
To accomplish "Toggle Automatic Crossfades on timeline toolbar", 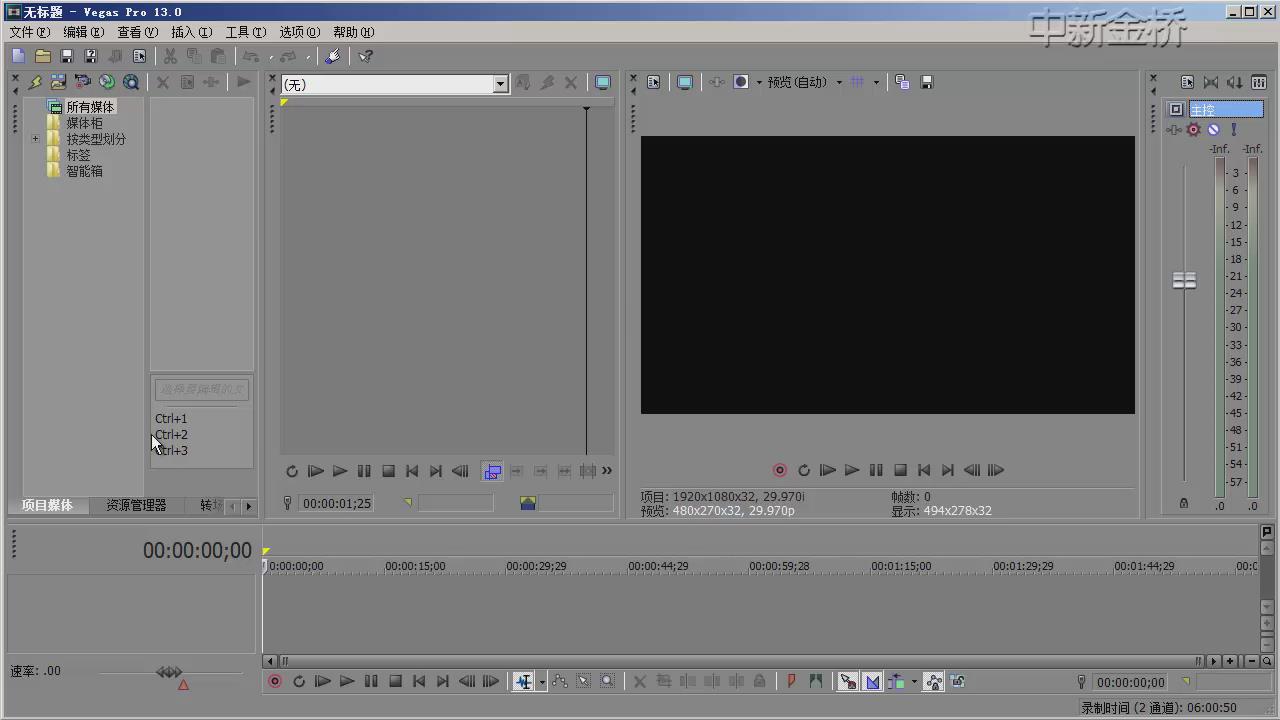I will (872, 682).
